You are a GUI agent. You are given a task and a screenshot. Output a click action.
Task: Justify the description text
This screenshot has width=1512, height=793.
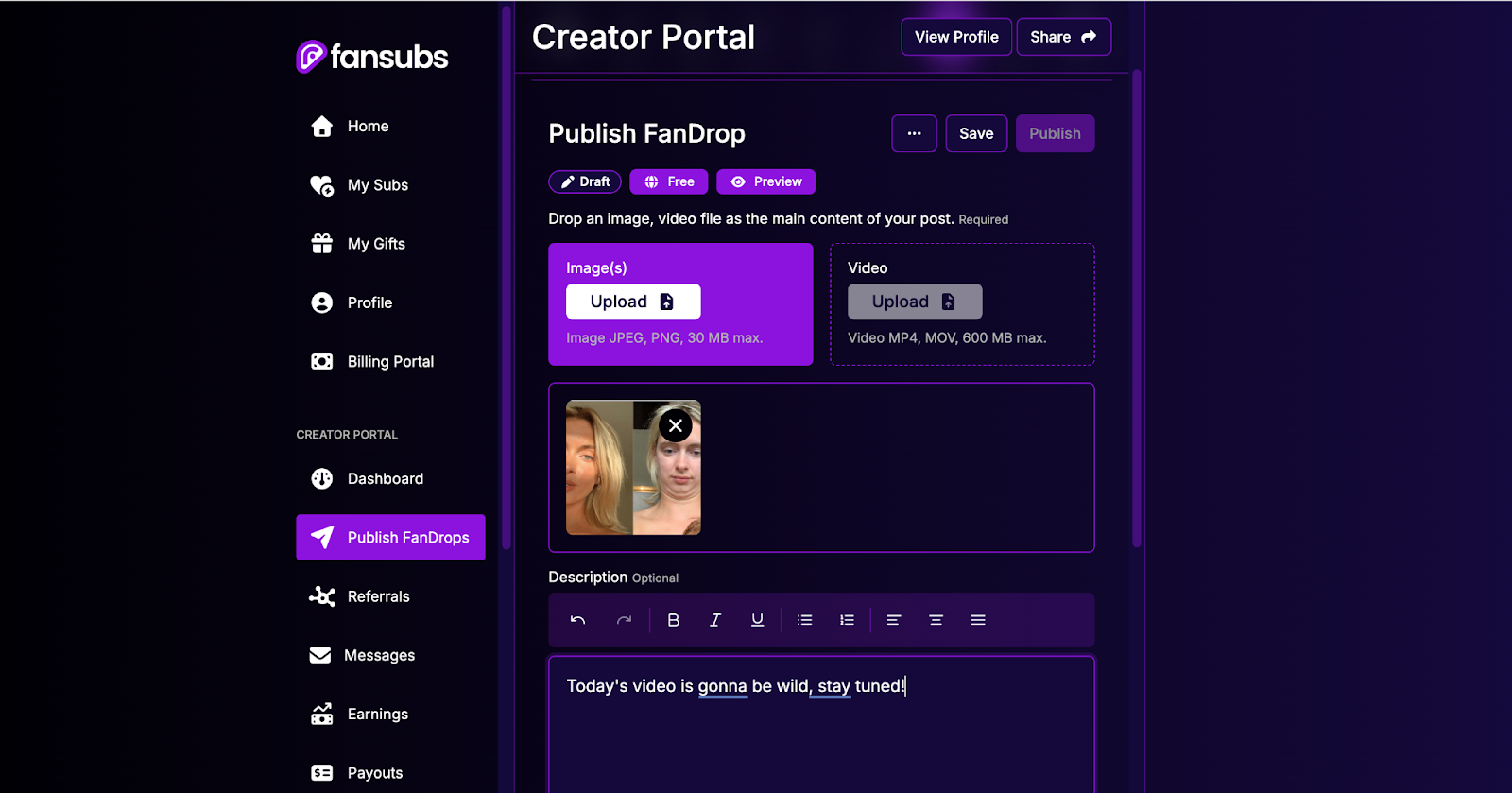pyautogui.click(x=978, y=620)
